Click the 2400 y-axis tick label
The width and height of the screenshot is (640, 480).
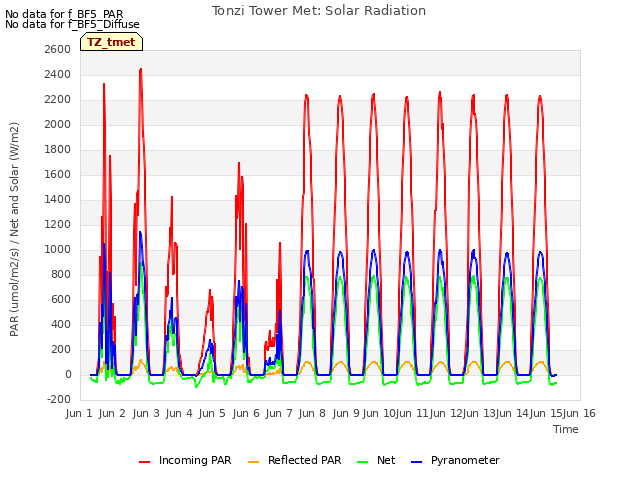(58, 74)
